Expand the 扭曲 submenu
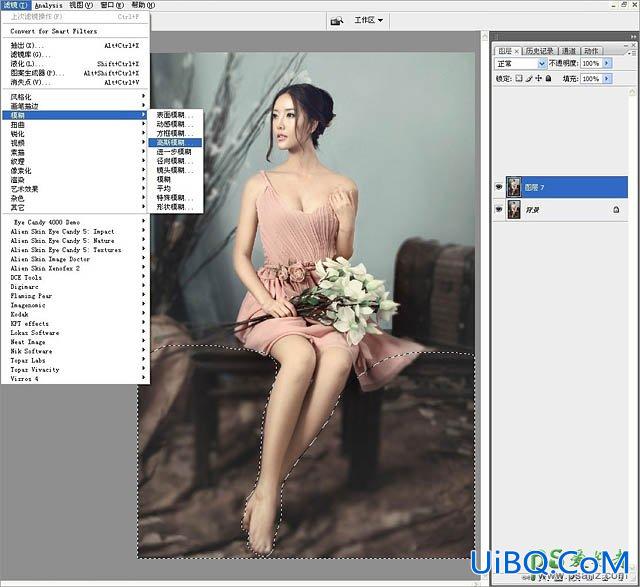640x587 pixels. [x=75, y=125]
